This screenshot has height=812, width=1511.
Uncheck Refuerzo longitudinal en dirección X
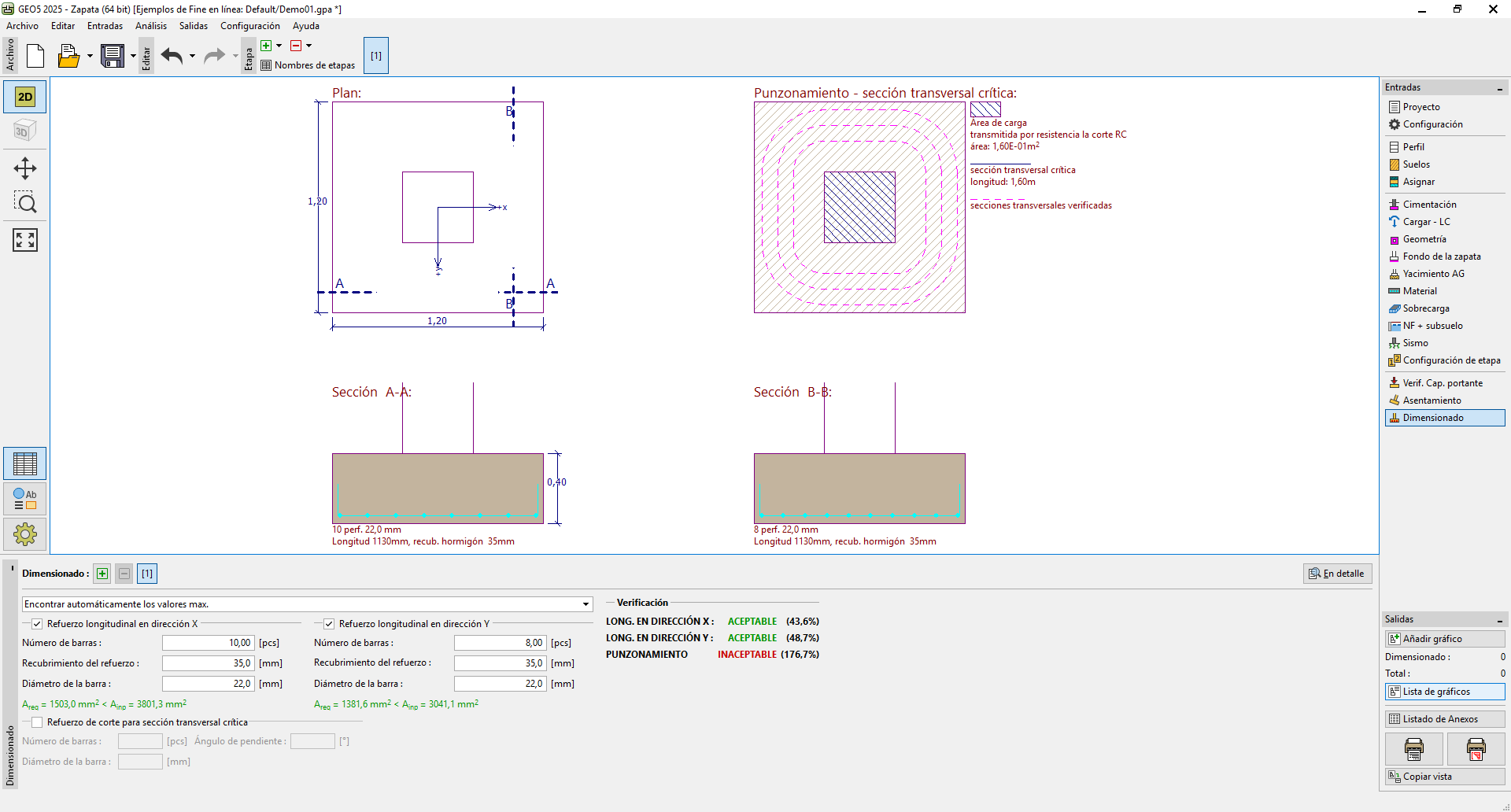tap(37, 624)
